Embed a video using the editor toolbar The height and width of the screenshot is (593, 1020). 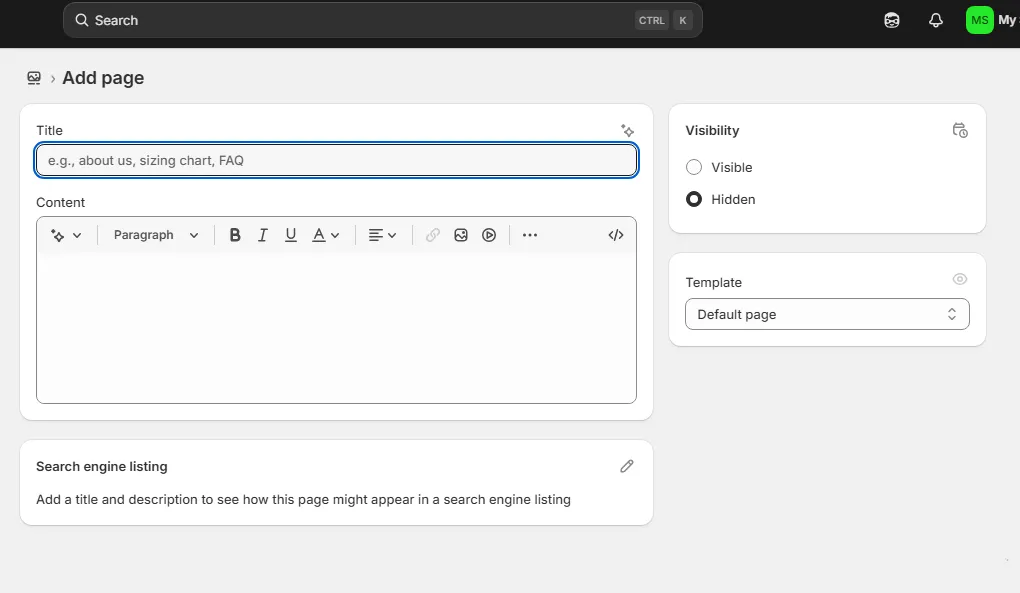coord(489,234)
